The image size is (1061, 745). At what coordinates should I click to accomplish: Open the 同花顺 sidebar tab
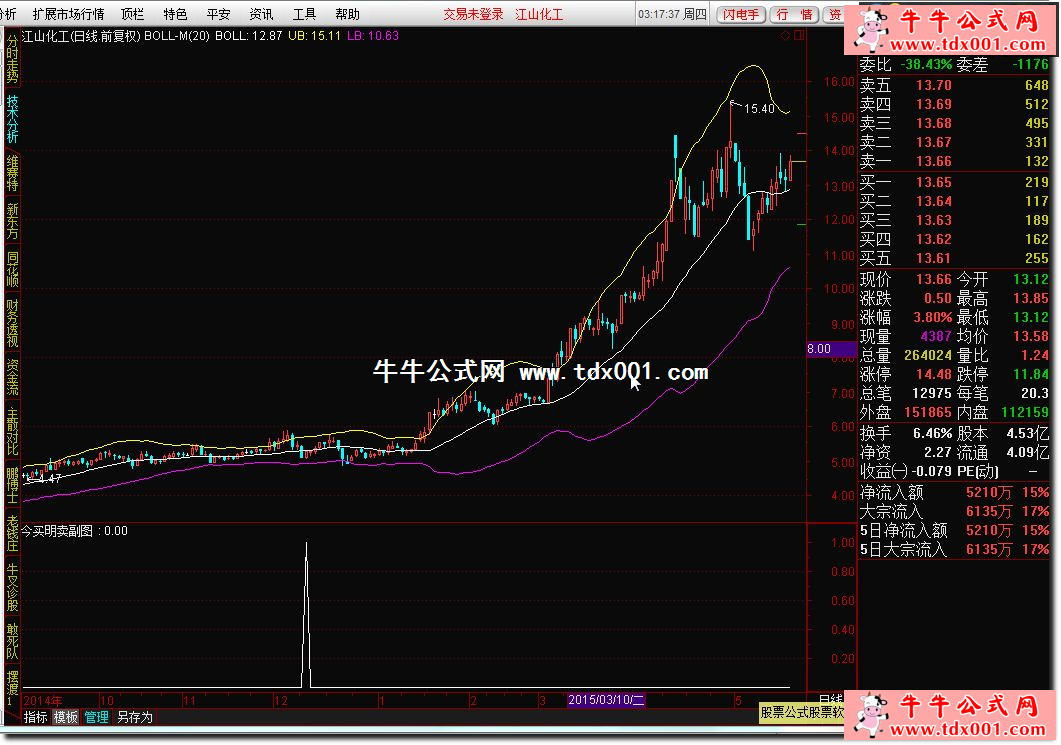click(12, 268)
